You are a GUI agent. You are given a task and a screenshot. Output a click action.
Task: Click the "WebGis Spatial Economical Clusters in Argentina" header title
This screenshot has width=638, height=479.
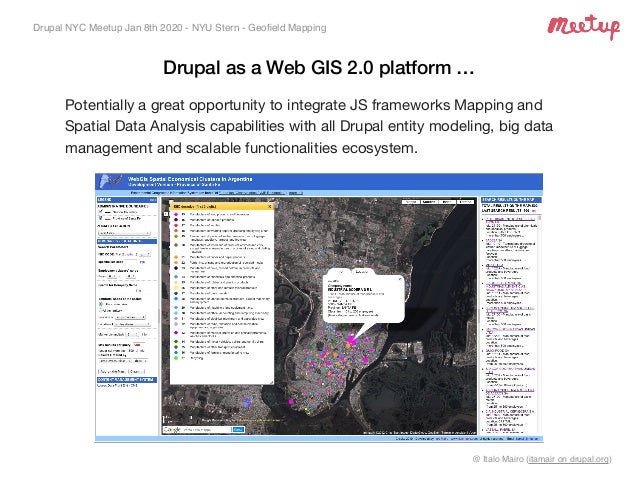(x=190, y=179)
